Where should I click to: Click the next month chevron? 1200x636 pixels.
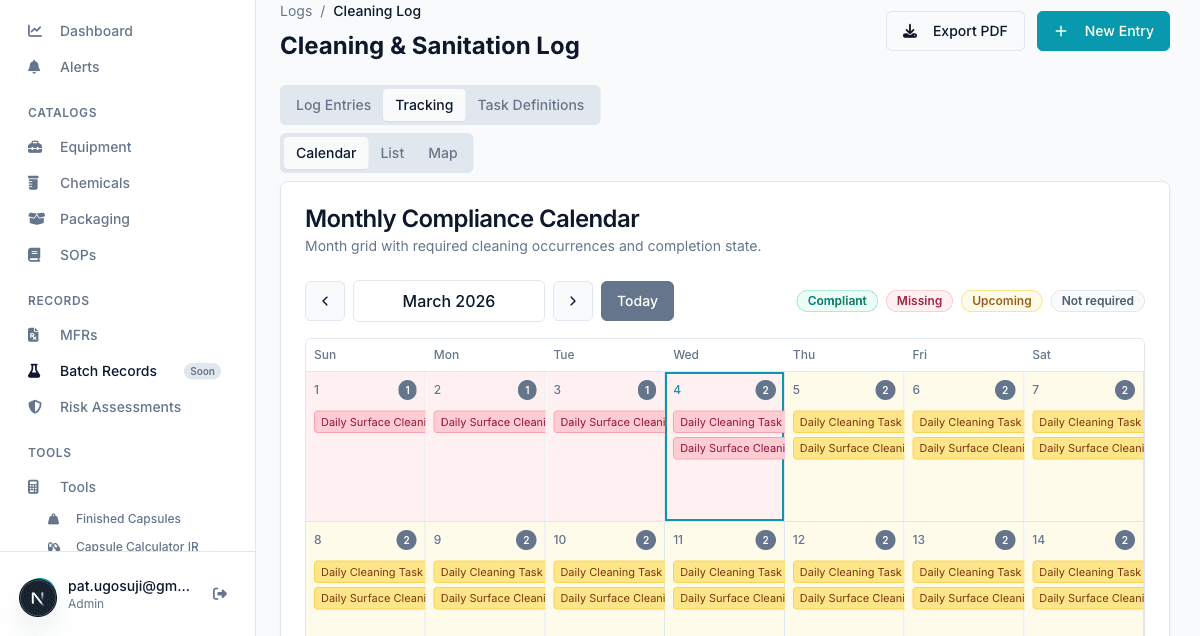pos(573,301)
